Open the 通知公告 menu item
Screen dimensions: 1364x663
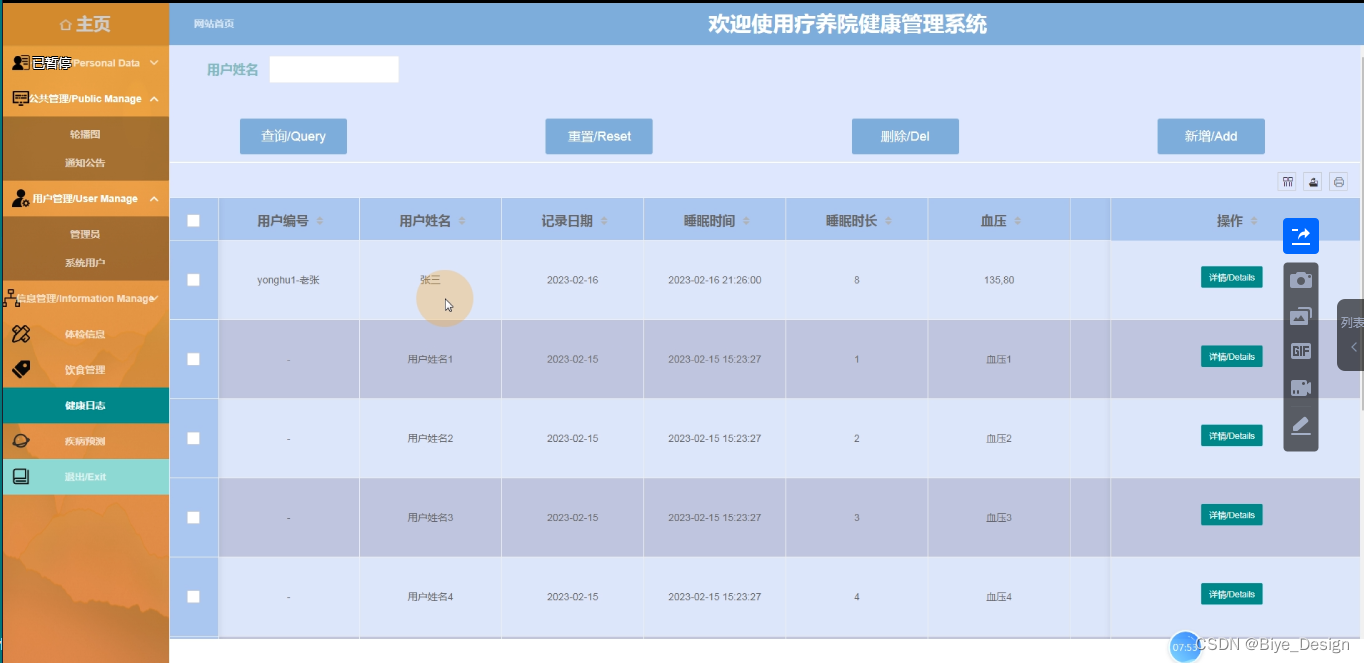(85, 163)
